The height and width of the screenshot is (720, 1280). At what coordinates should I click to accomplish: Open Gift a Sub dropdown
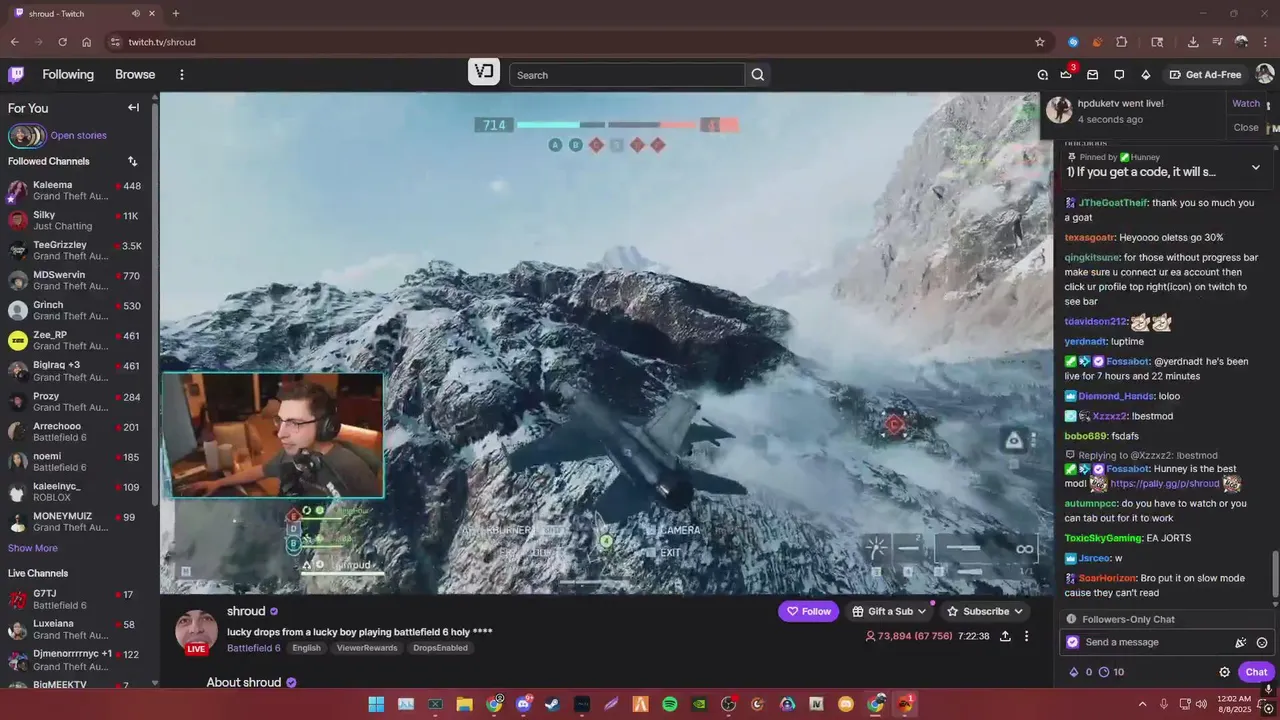[889, 611]
